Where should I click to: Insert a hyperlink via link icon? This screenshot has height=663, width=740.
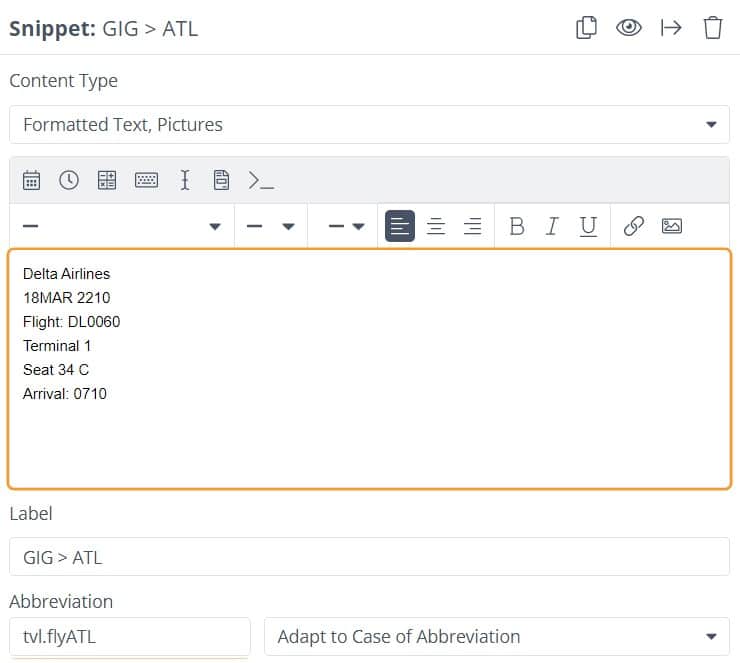tap(633, 226)
